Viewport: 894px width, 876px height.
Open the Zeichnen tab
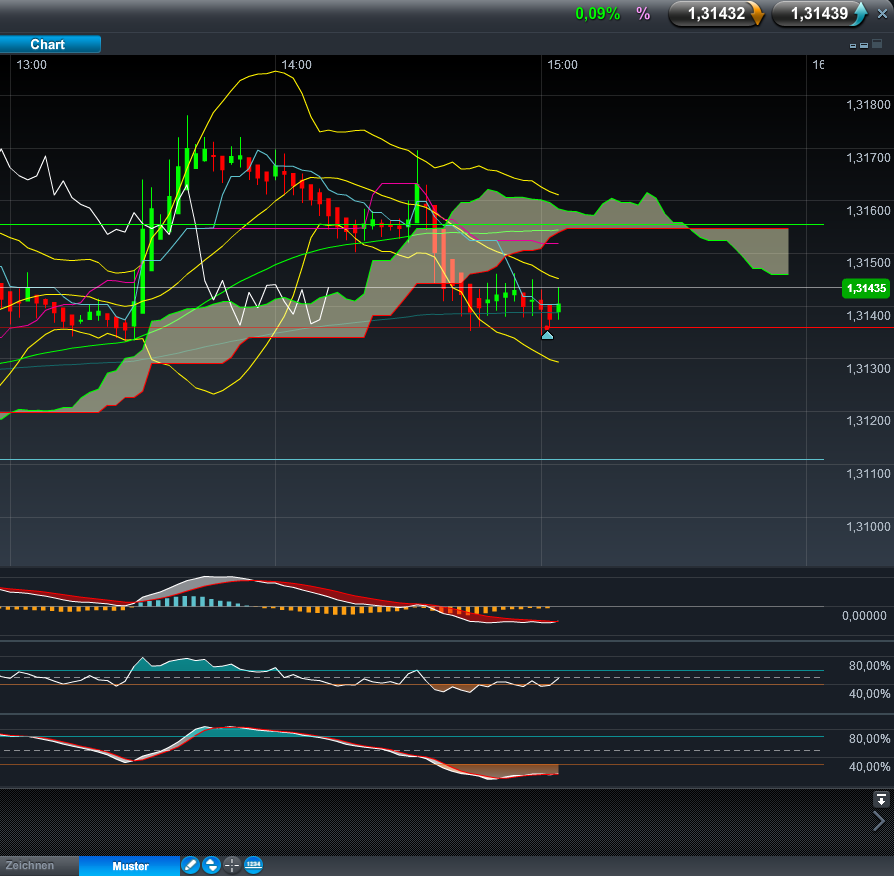click(39, 866)
